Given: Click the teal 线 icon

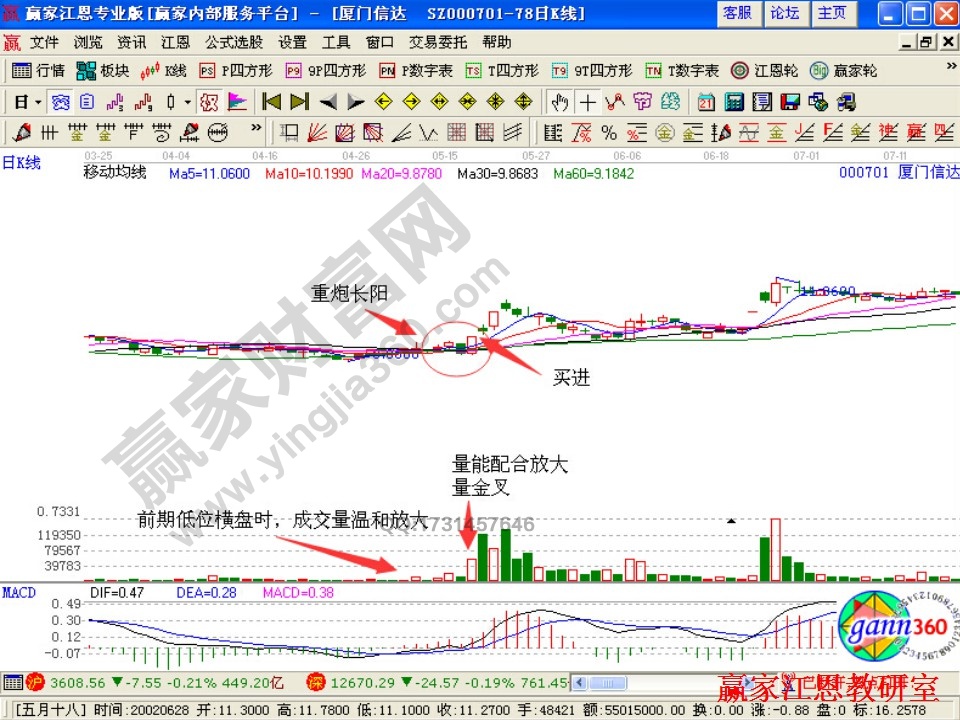Looking at the screenshot, I should 670,102.
